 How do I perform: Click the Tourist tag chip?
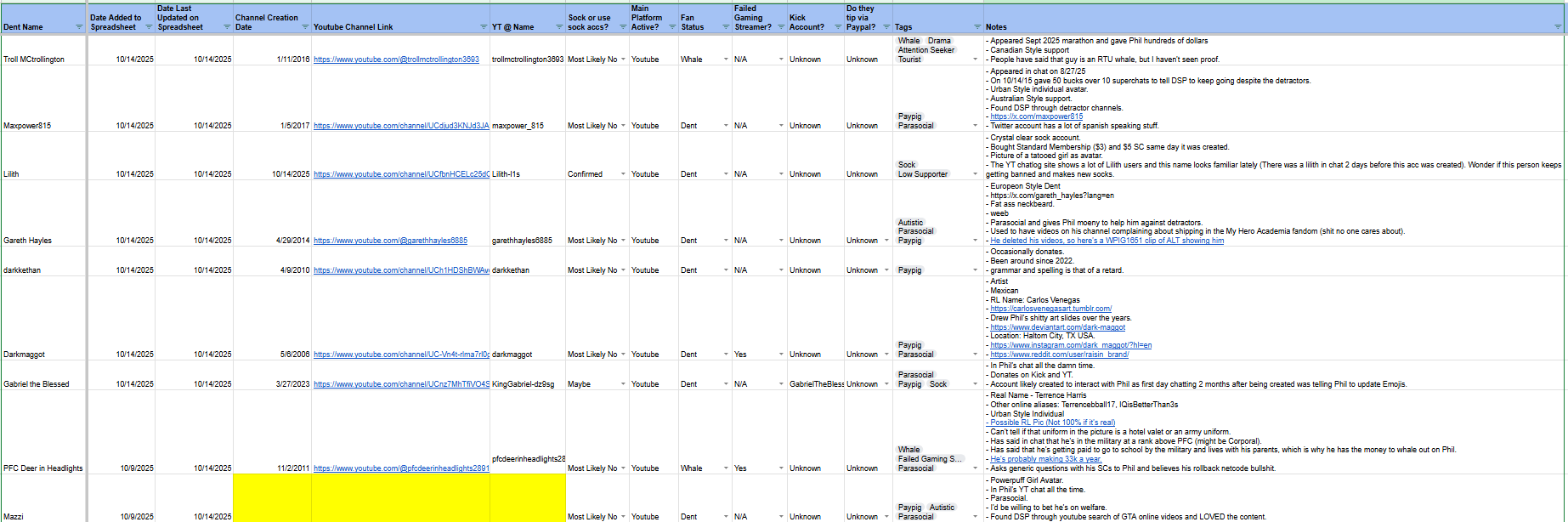tap(909, 60)
